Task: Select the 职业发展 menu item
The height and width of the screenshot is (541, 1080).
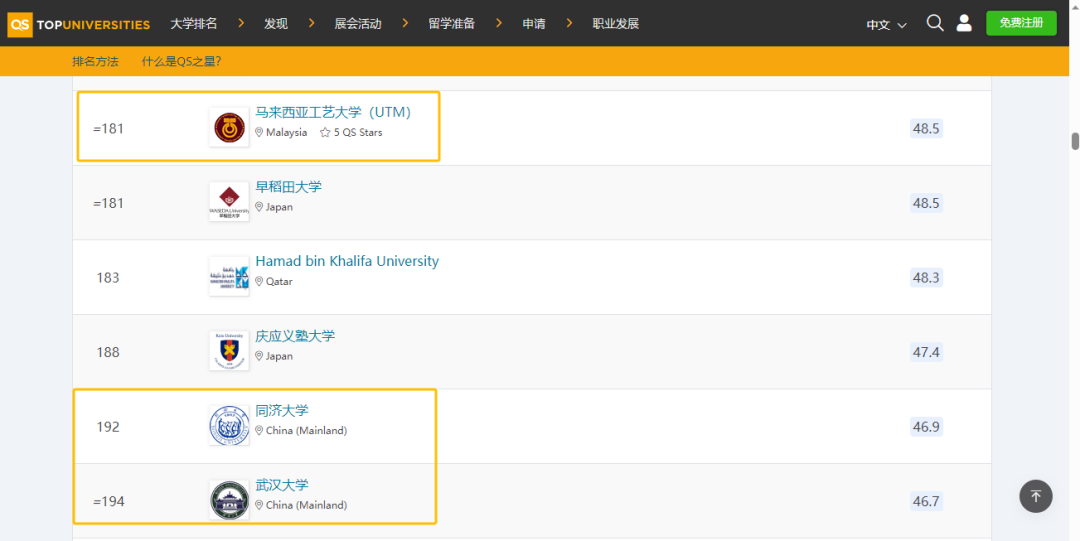Action: point(615,24)
